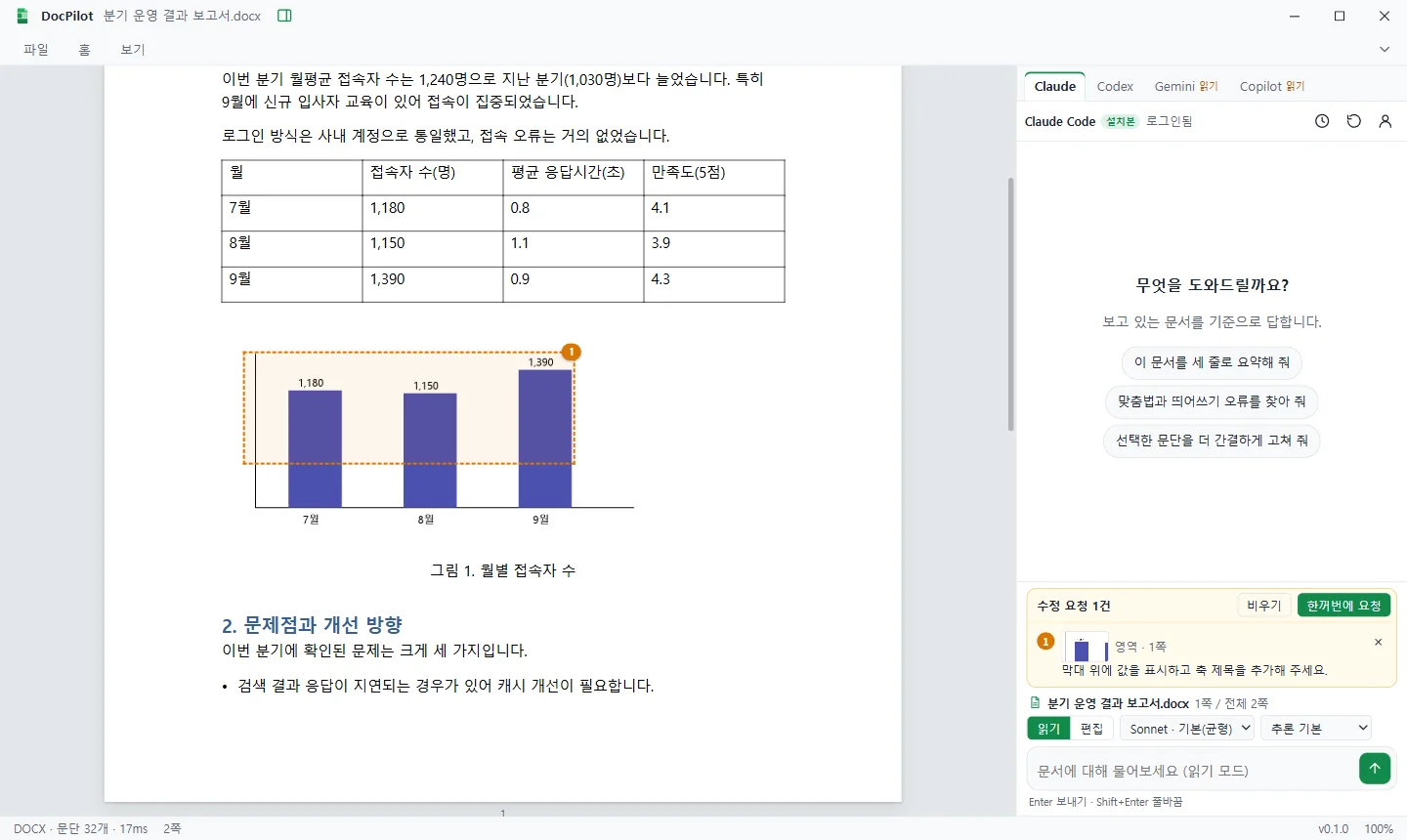This screenshot has height=840, width=1407.
Task: Open the chart thumbnail in the edit request
Action: pos(1086,648)
